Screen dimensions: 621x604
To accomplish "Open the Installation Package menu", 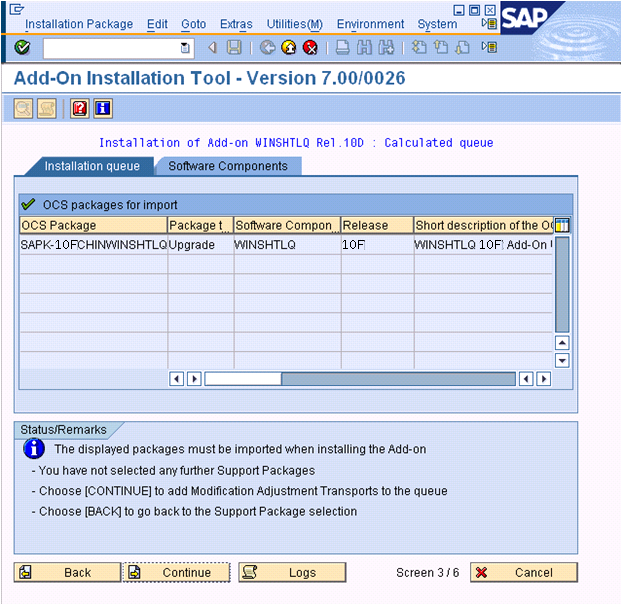I will (x=79, y=24).
